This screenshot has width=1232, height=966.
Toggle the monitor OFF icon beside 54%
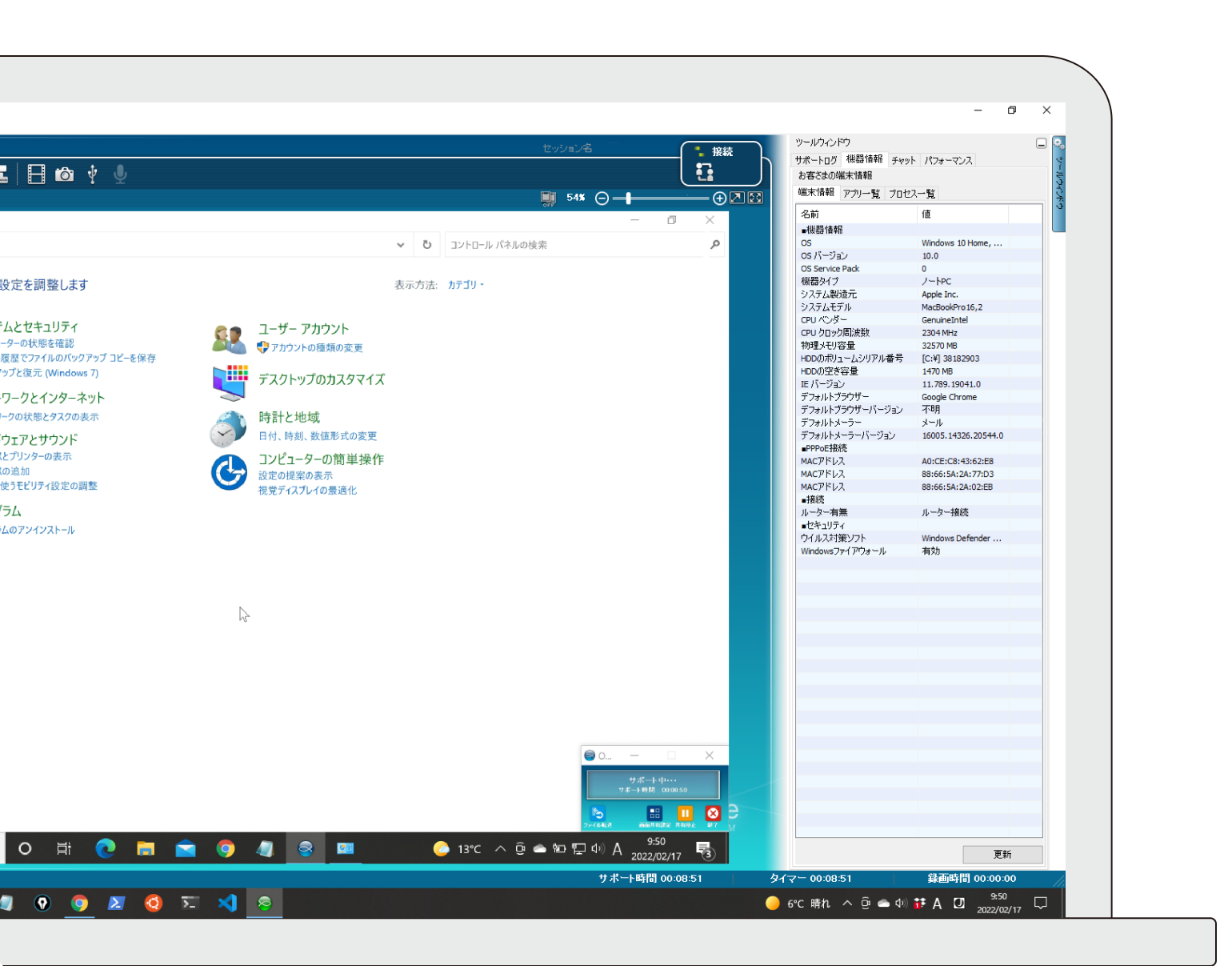548,198
